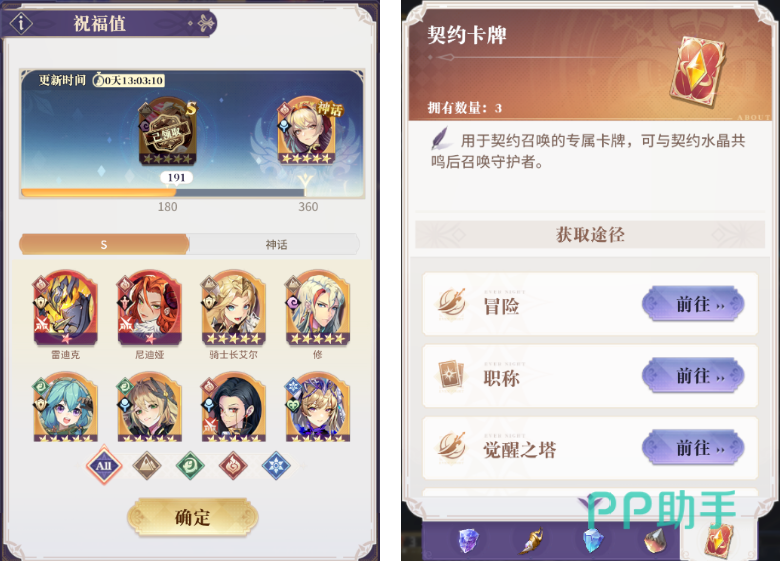Go to 冒险 via 前往 button

coord(693,304)
